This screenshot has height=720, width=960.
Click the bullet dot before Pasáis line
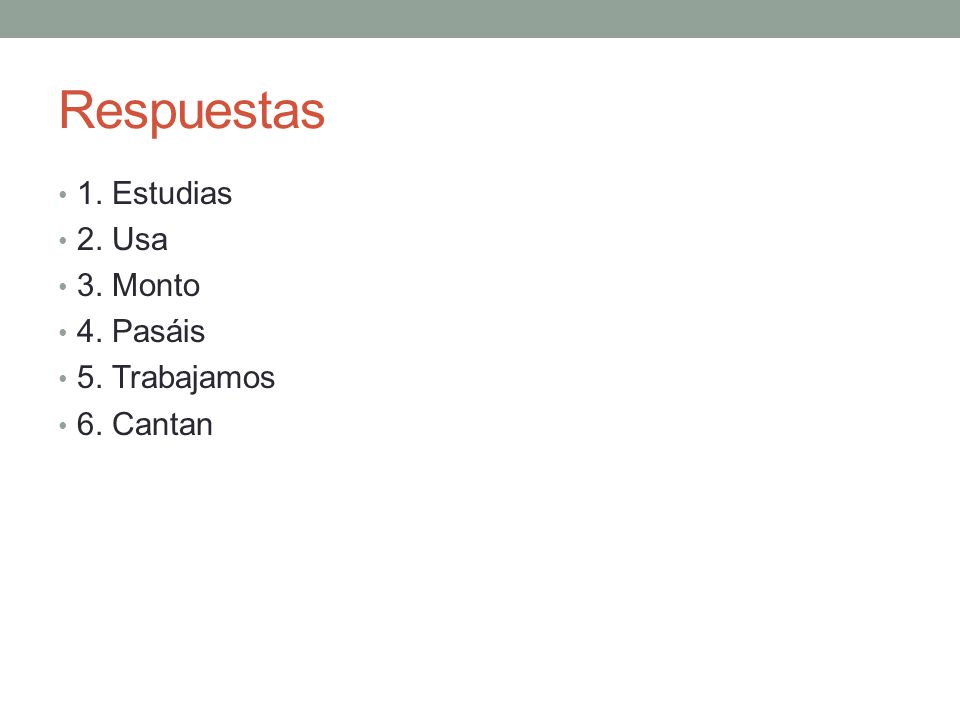(62, 333)
